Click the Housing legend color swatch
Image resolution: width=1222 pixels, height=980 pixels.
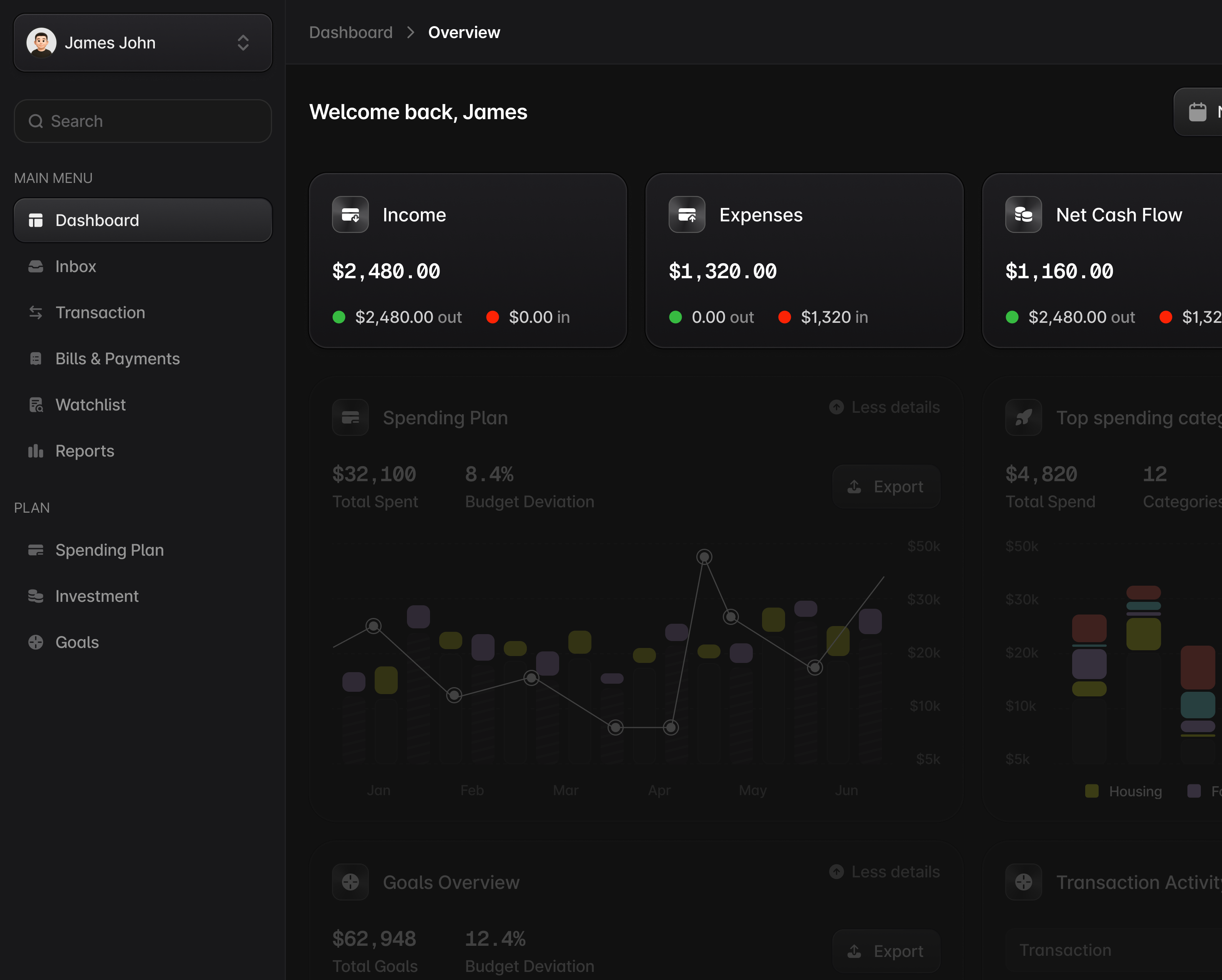[1092, 791]
